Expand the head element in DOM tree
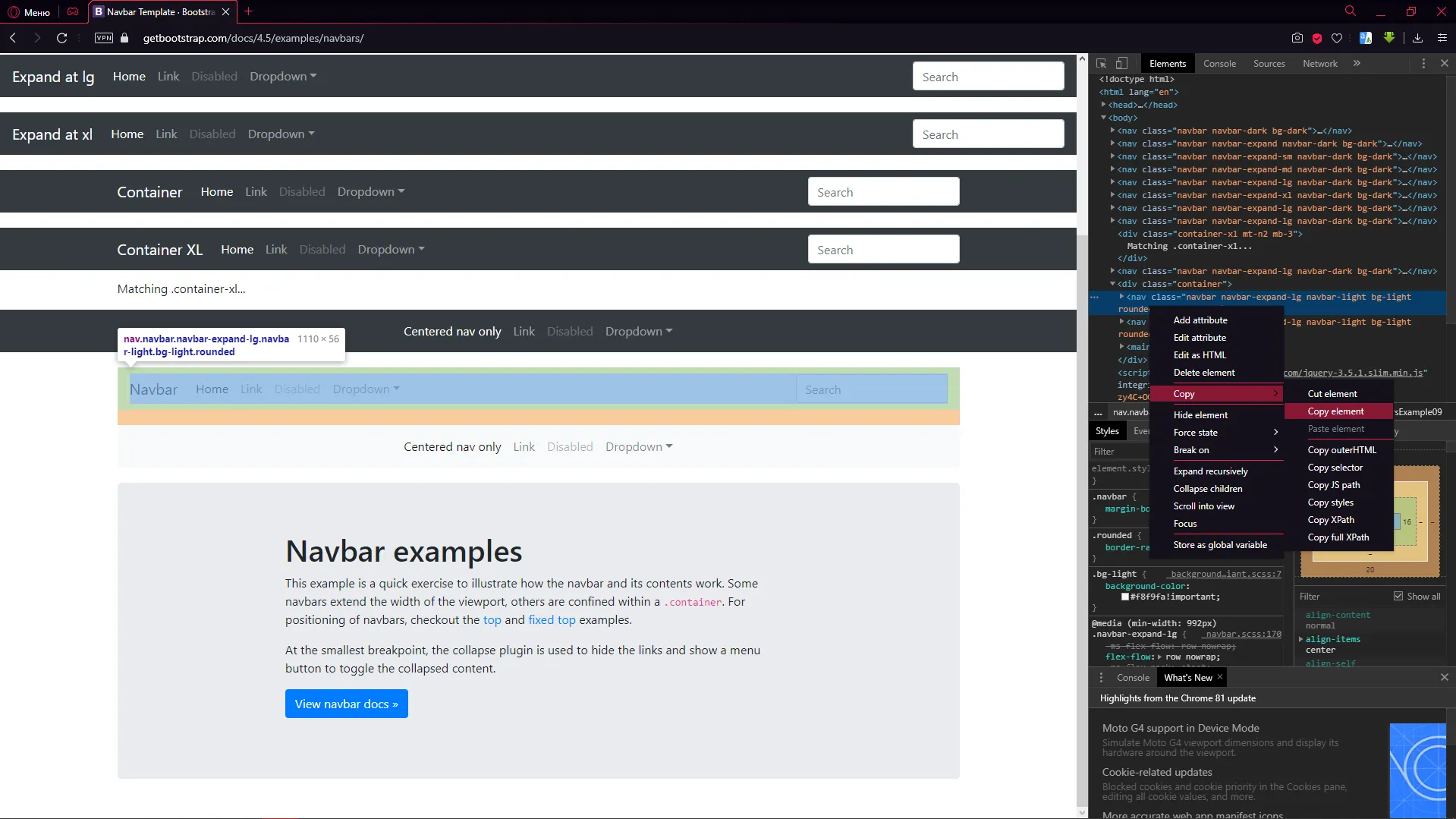Viewport: 1456px width, 819px height. 1104,105
